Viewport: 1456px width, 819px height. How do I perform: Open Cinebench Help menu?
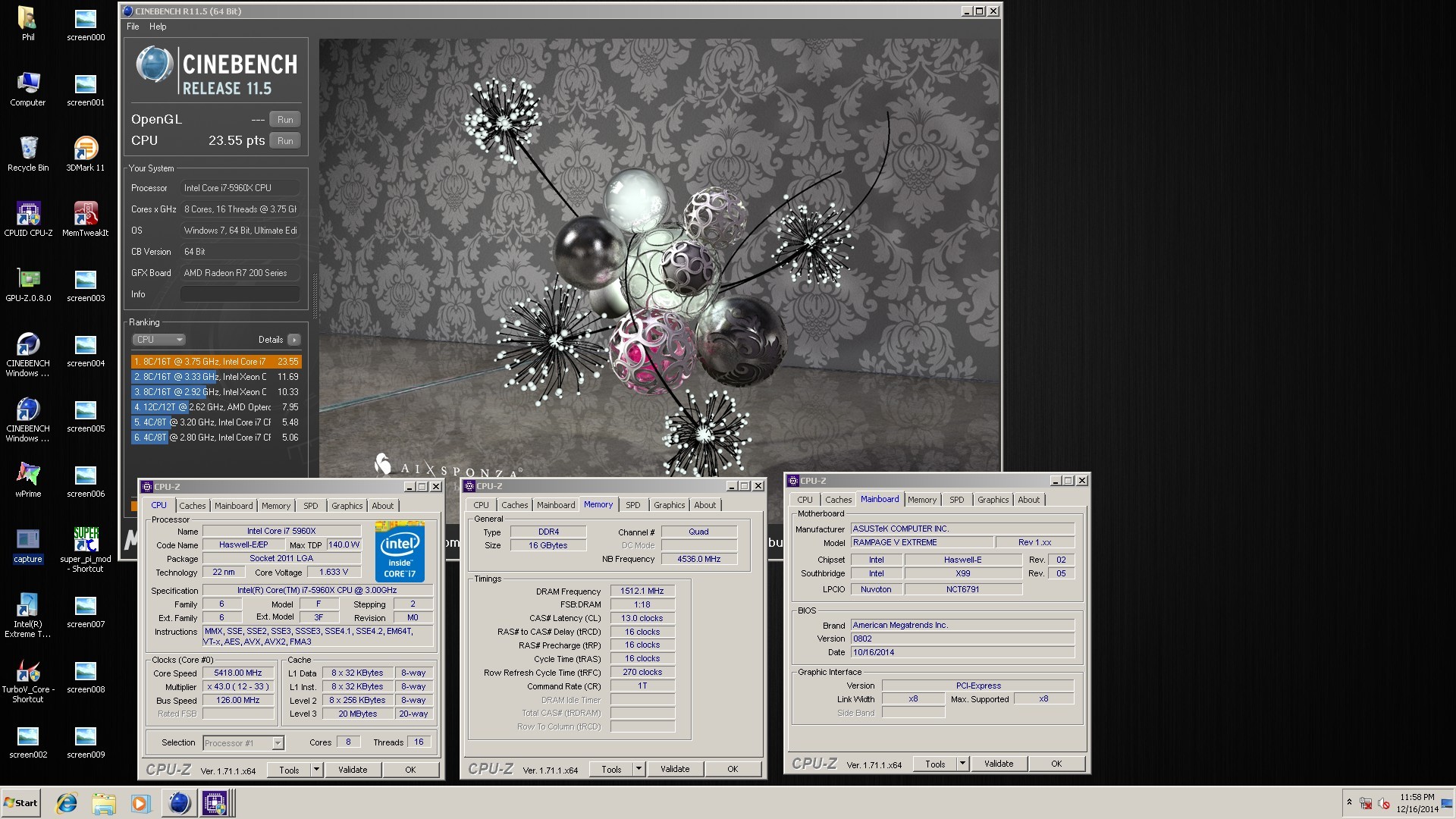[158, 27]
